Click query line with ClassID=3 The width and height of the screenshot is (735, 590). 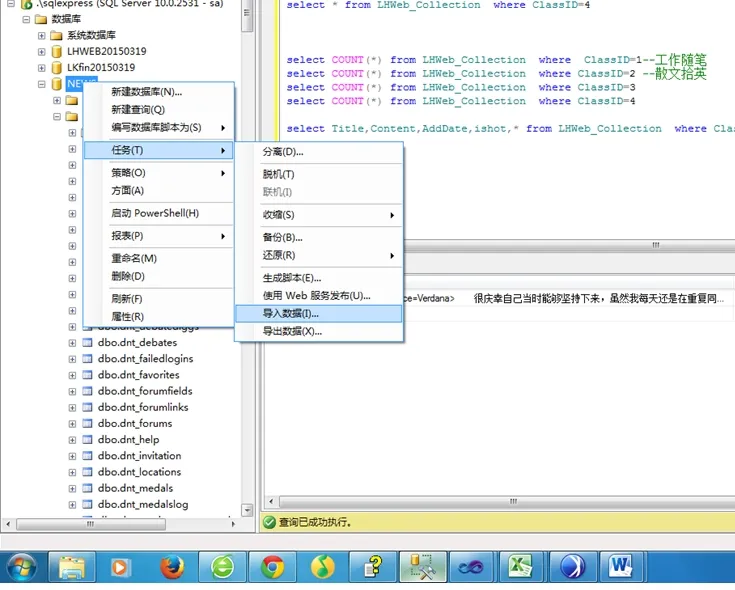point(461,87)
